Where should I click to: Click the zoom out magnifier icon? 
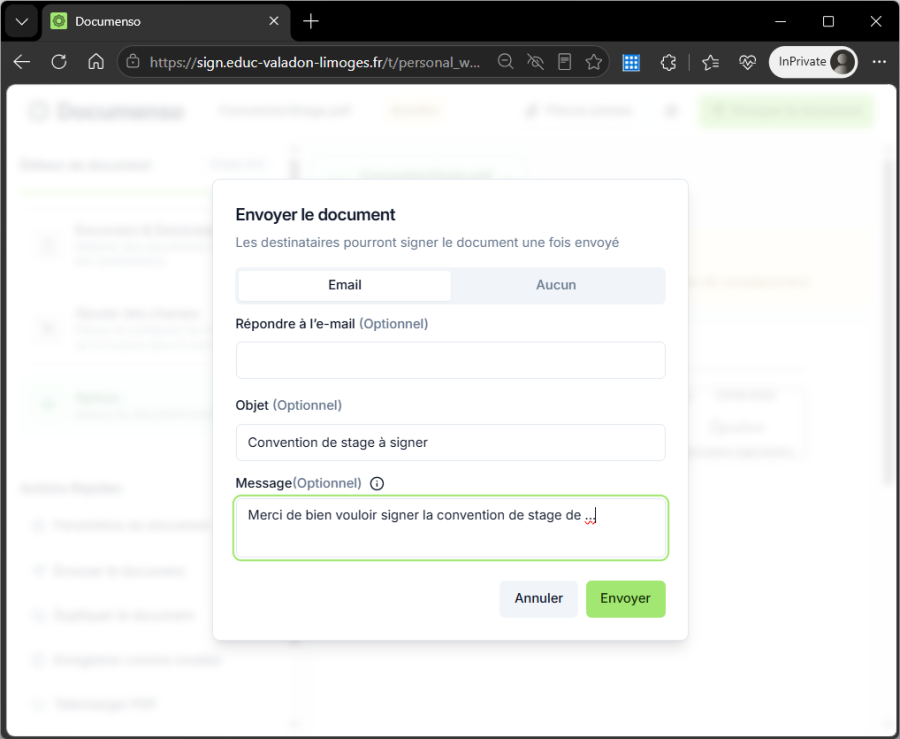pos(505,61)
